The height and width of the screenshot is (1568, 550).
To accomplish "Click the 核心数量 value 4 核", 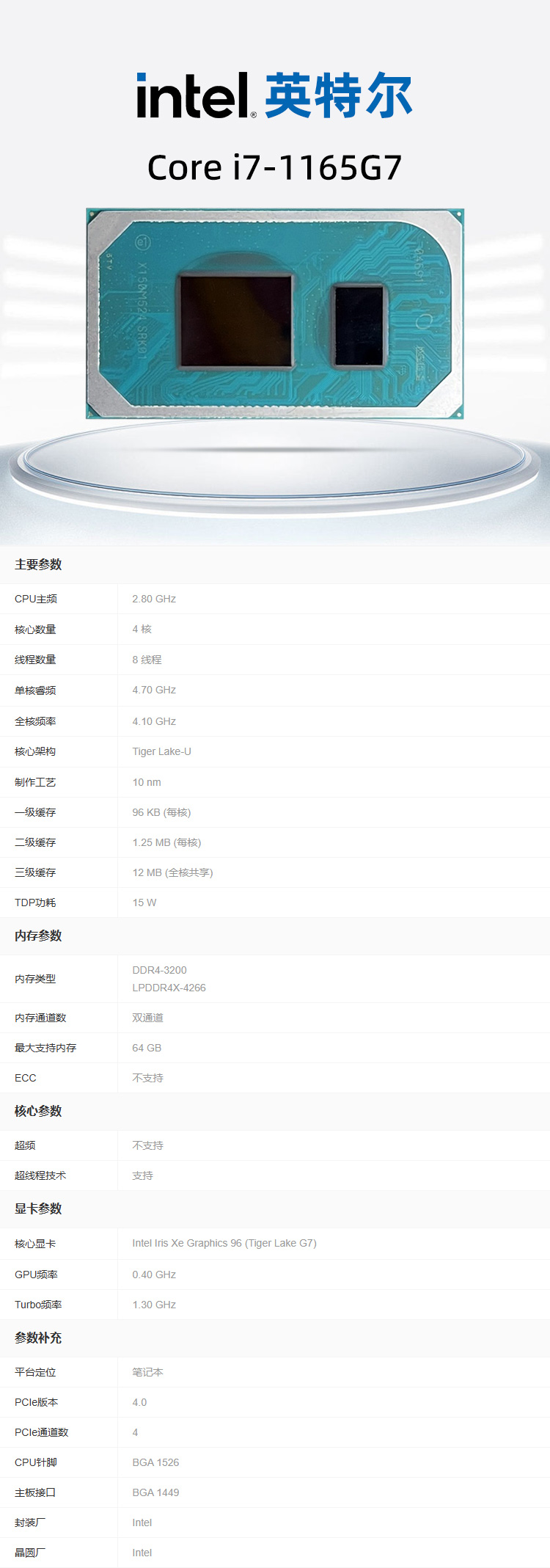I will [x=142, y=629].
